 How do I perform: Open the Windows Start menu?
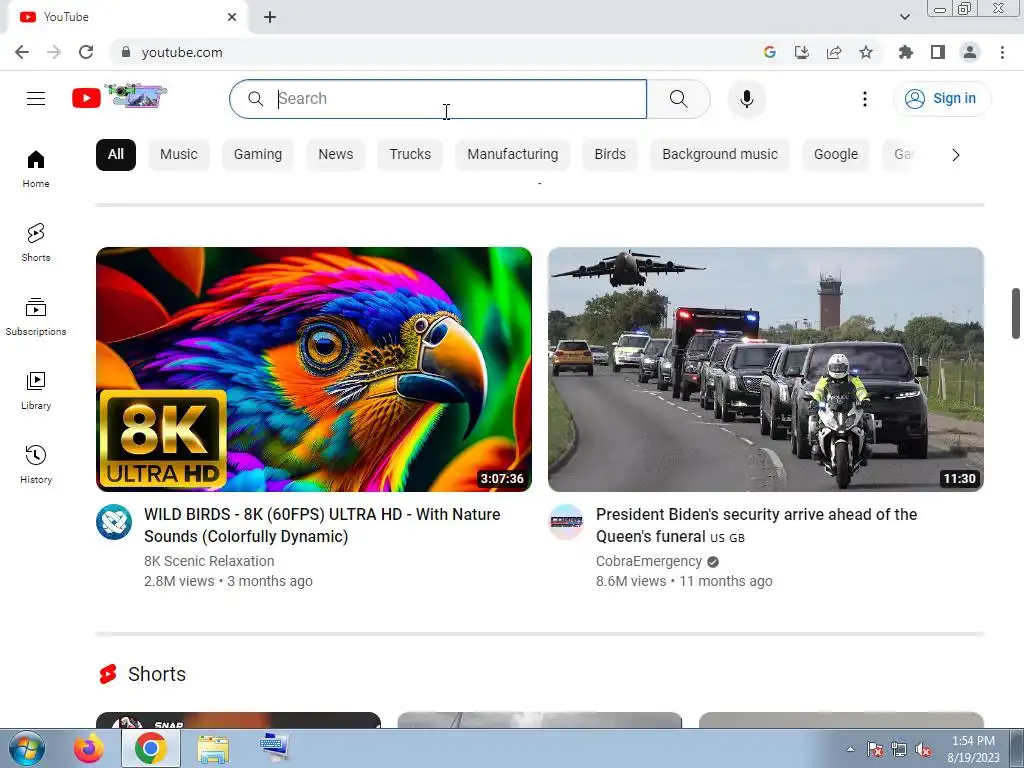[x=27, y=748]
